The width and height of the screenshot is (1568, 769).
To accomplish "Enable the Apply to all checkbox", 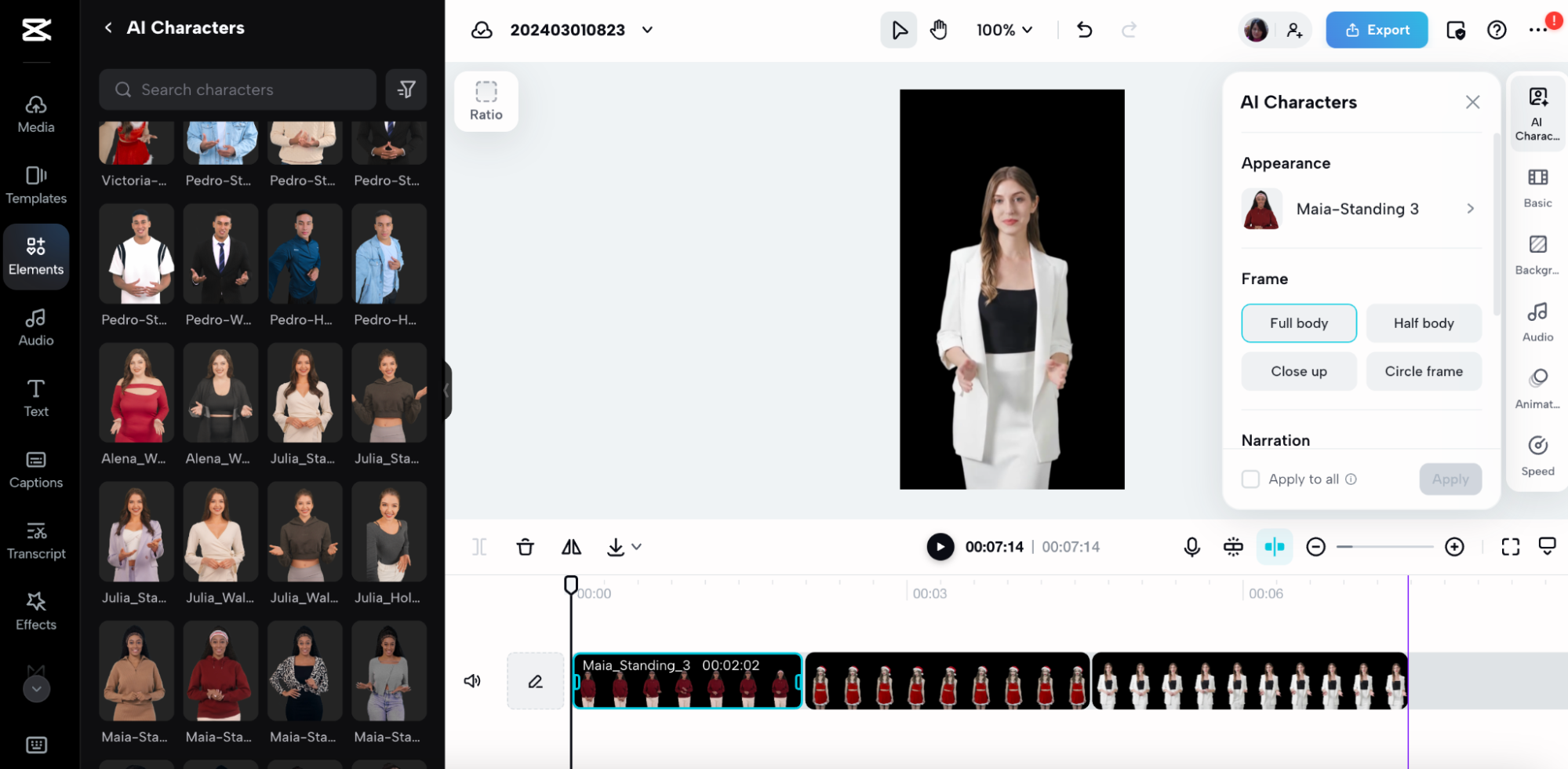I will pos(1250,479).
